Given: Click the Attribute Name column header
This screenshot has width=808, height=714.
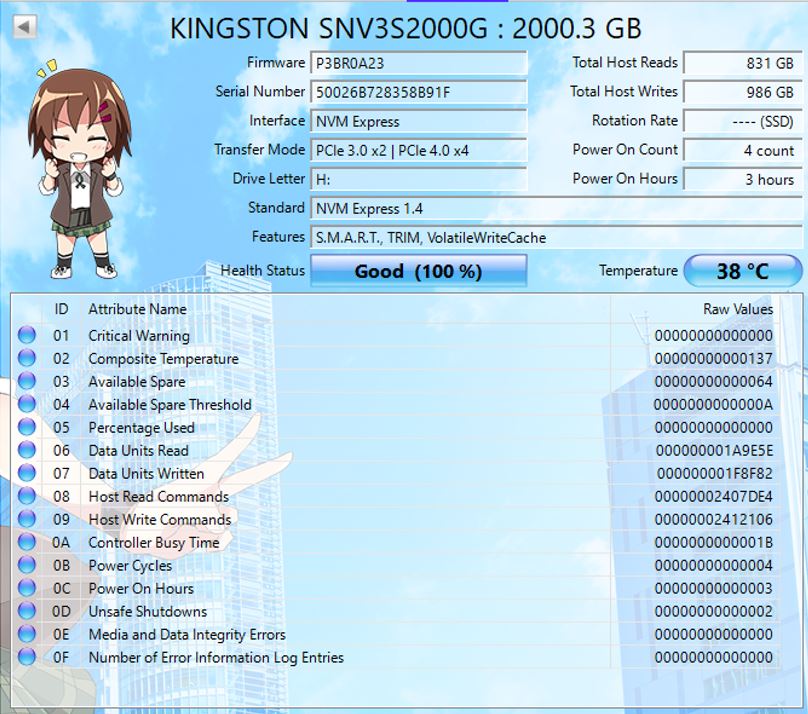Looking at the screenshot, I should click(137, 309).
